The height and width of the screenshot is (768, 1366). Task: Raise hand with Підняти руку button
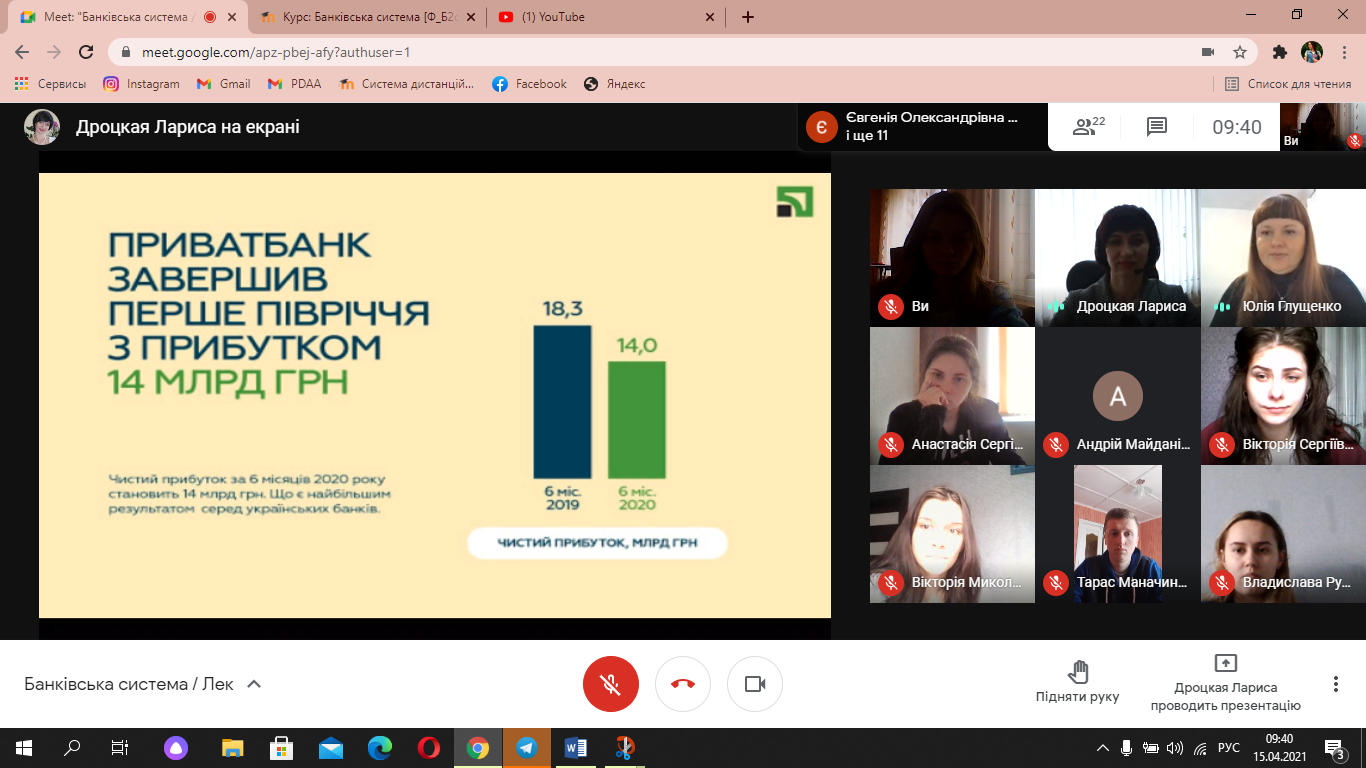[x=1077, y=682]
